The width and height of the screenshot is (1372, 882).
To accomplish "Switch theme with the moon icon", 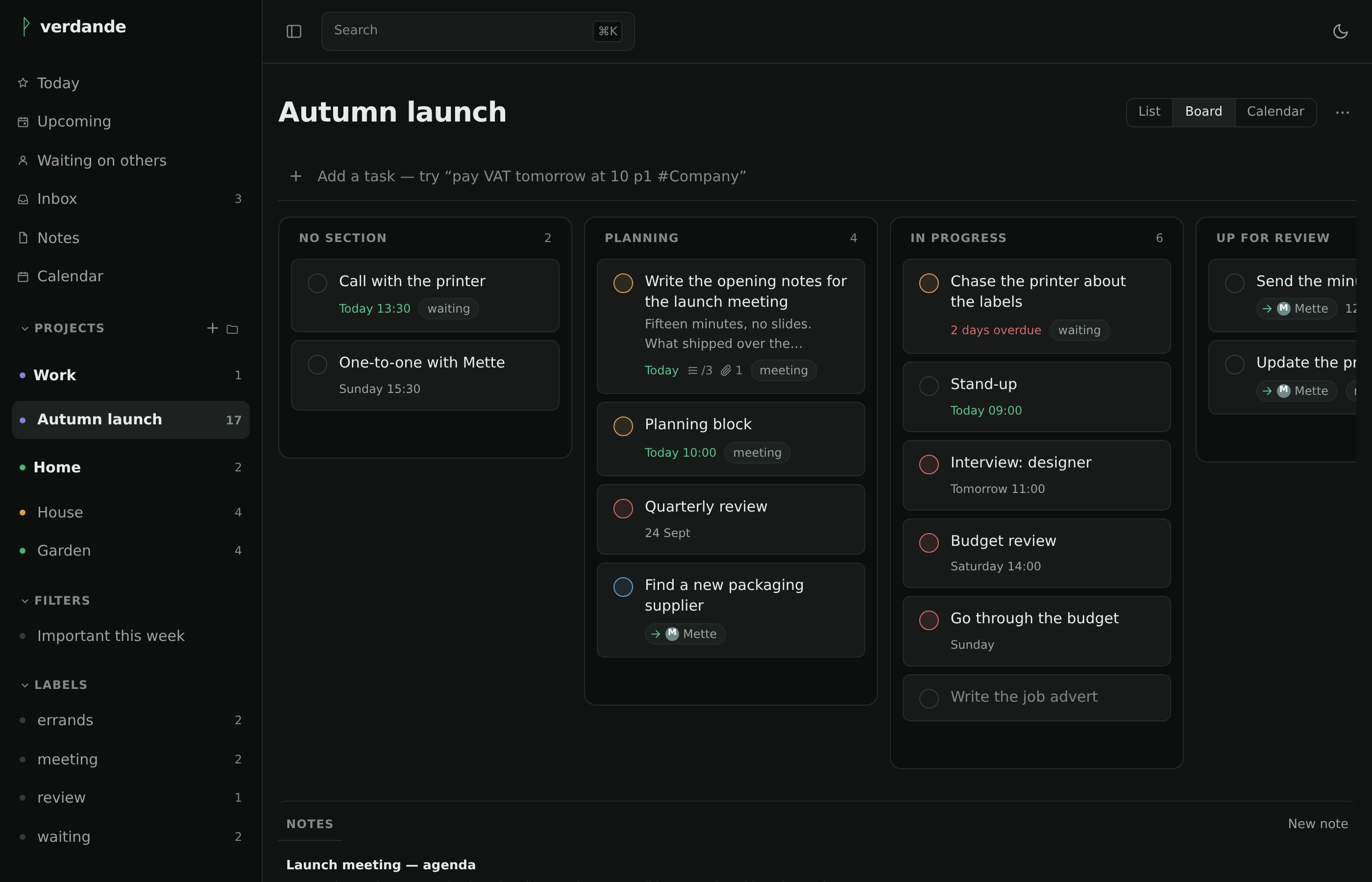I will [1341, 31].
